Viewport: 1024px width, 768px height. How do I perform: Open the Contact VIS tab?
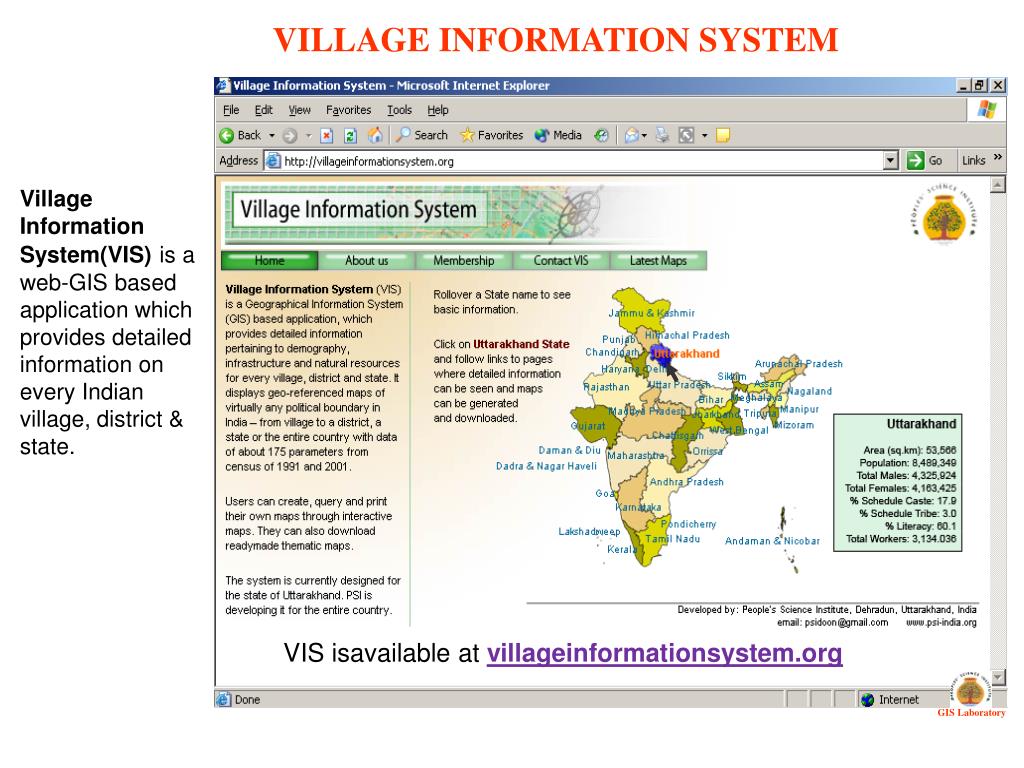pyautogui.click(x=561, y=261)
